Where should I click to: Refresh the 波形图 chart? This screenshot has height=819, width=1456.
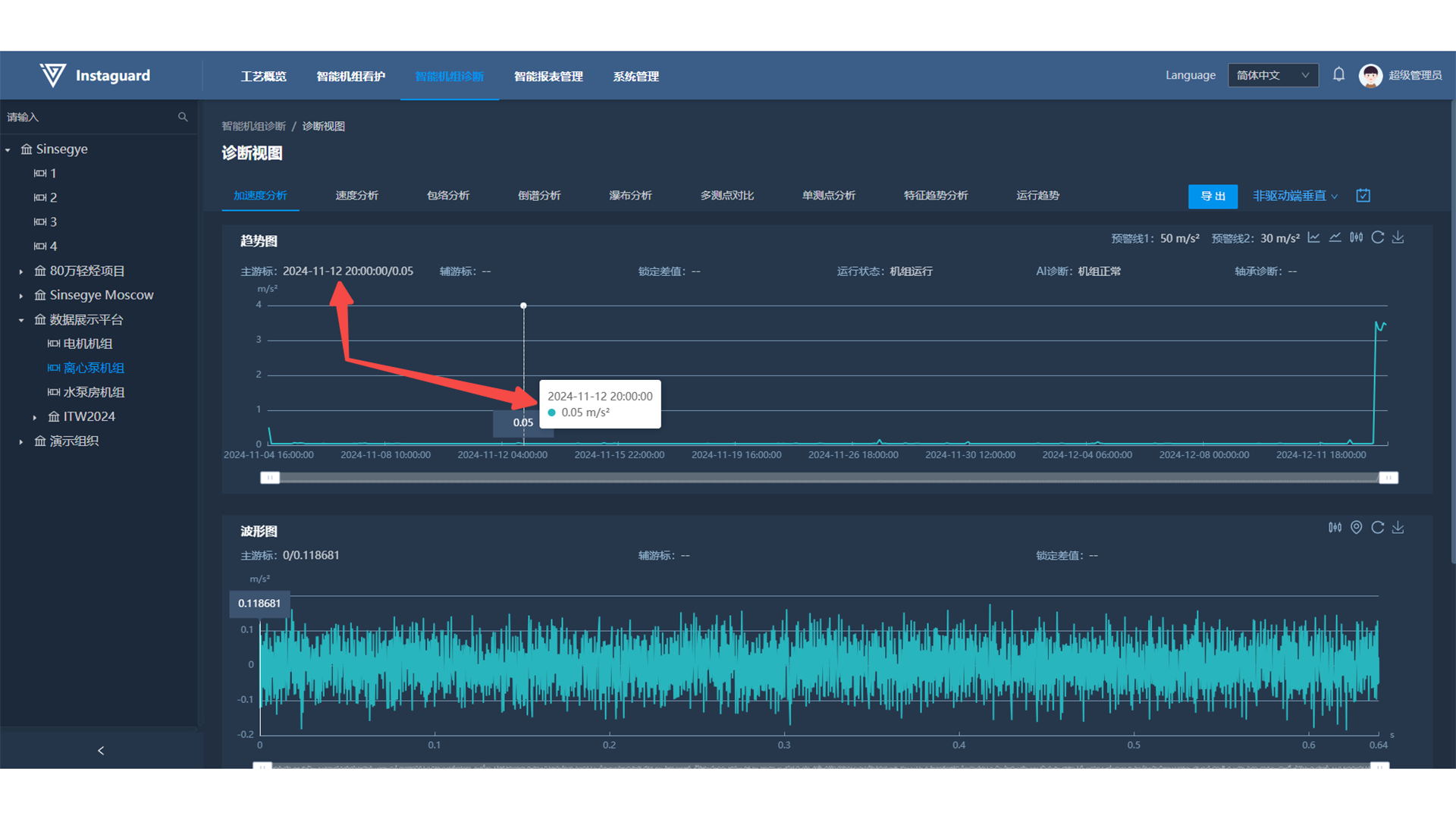(x=1377, y=528)
